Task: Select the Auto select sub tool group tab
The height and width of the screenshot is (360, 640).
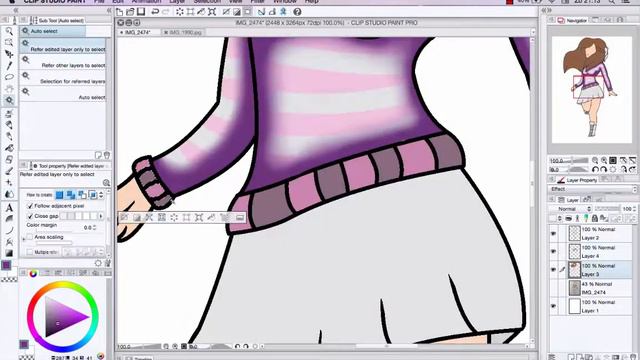Action: click(53, 31)
